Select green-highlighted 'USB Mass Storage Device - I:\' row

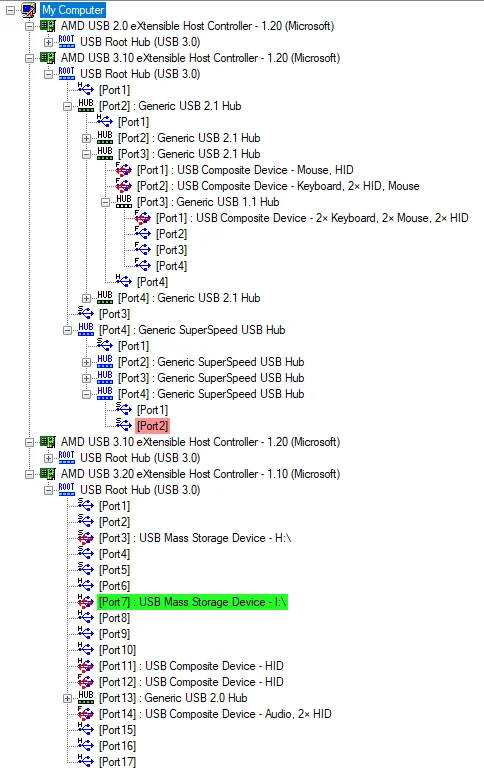[192, 602]
